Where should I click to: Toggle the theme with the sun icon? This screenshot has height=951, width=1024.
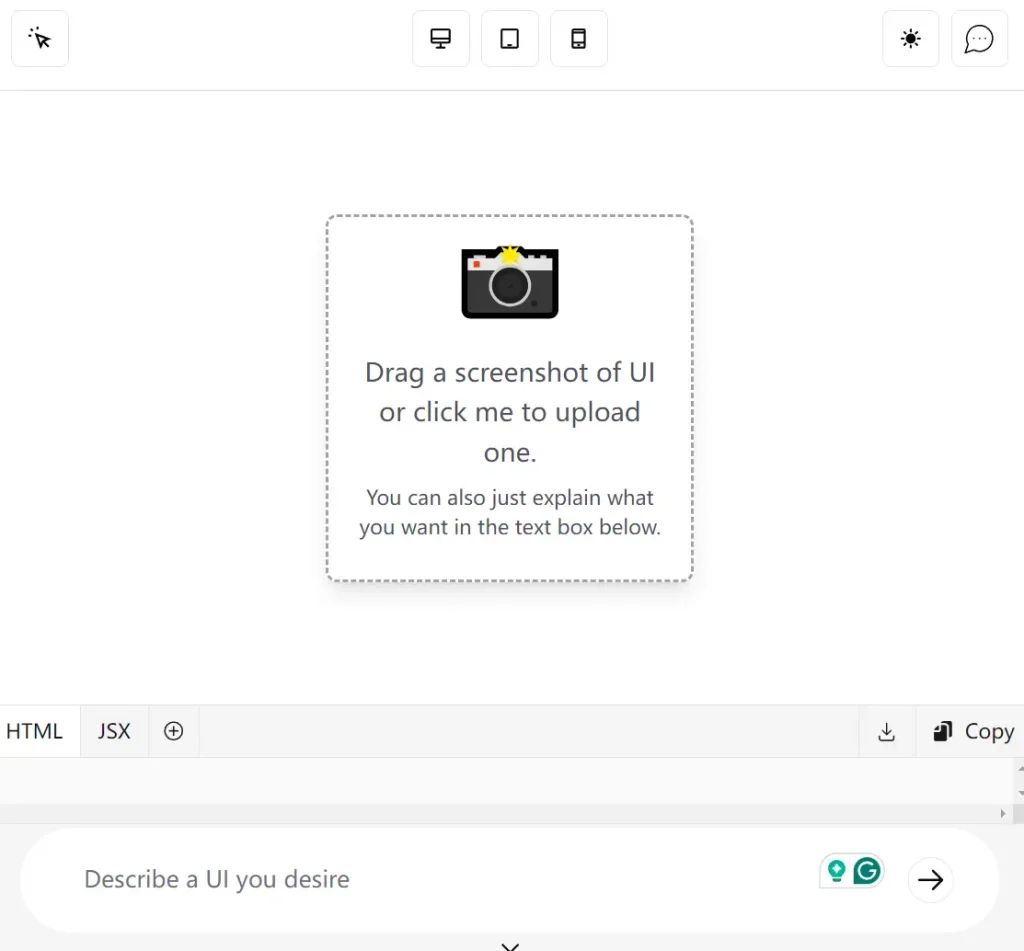tap(909, 38)
